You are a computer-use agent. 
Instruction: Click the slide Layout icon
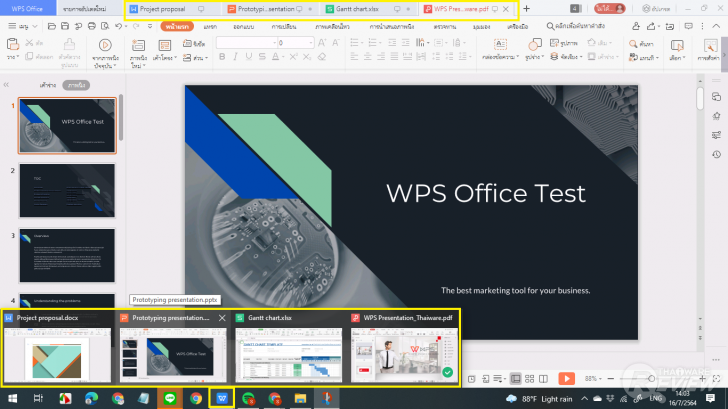(x=165, y=45)
